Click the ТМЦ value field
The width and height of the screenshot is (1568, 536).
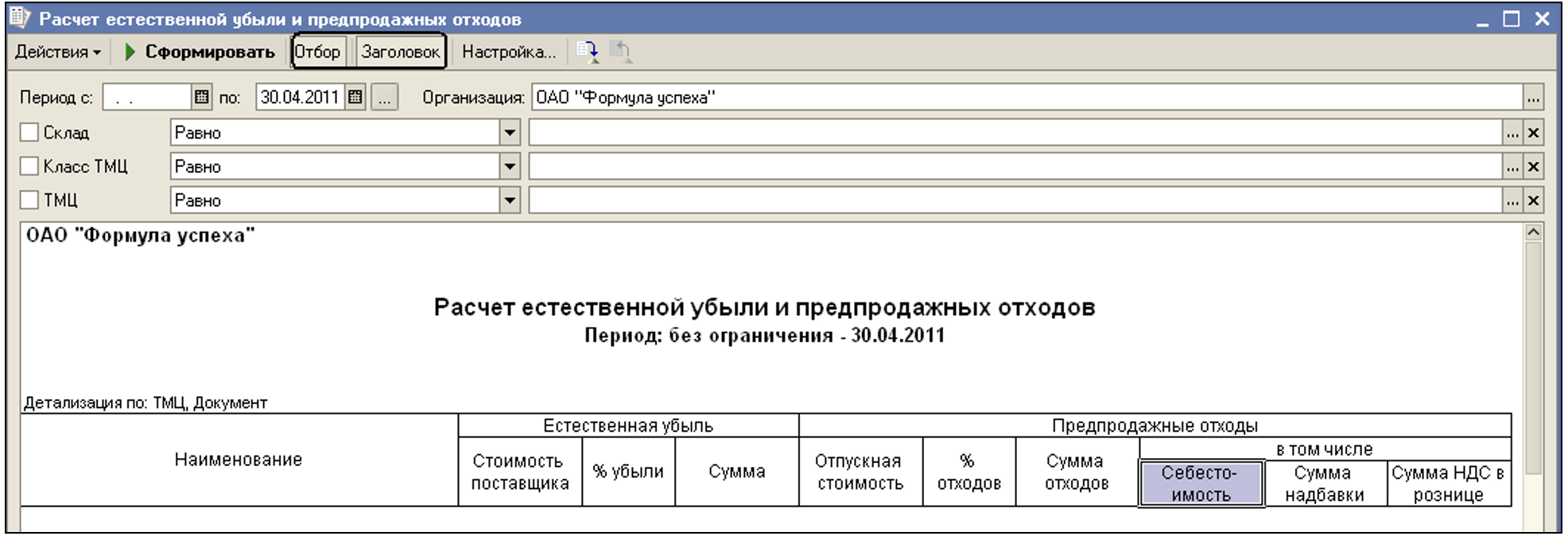coord(1015,200)
